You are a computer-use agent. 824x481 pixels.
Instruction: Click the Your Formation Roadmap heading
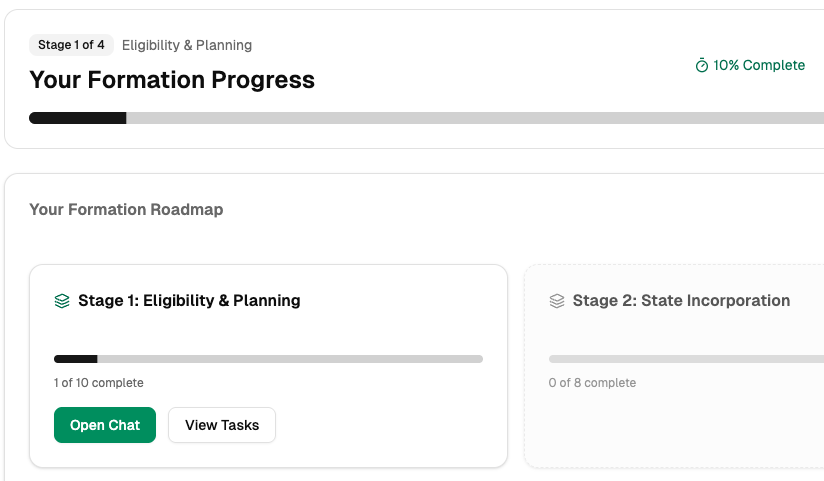[x=126, y=209]
